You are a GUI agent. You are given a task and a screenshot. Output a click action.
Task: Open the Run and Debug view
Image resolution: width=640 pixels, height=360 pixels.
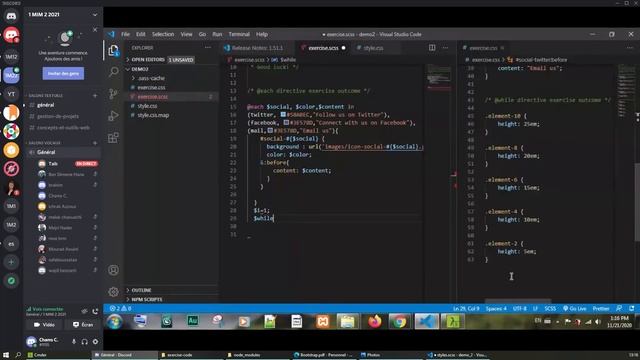113,116
